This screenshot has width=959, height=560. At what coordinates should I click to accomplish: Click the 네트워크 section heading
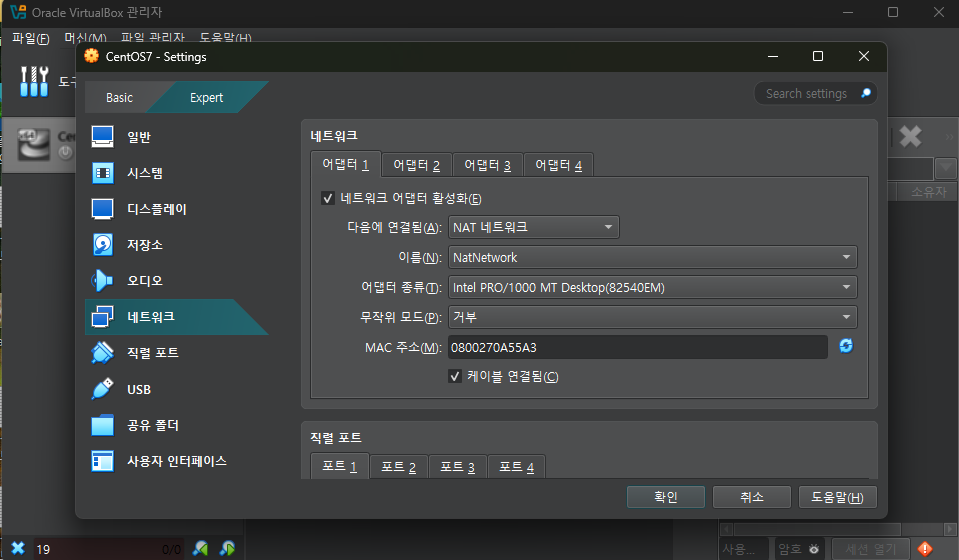(334, 136)
